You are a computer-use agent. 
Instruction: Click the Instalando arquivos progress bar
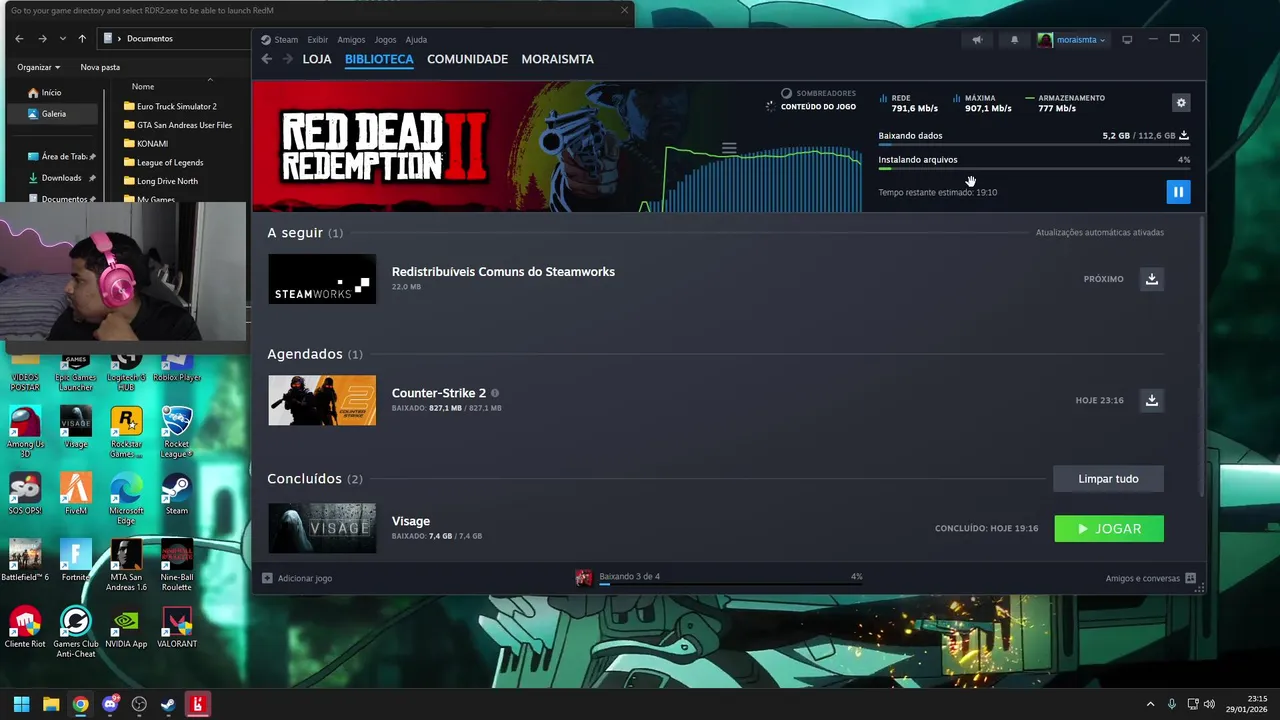(x=1034, y=169)
